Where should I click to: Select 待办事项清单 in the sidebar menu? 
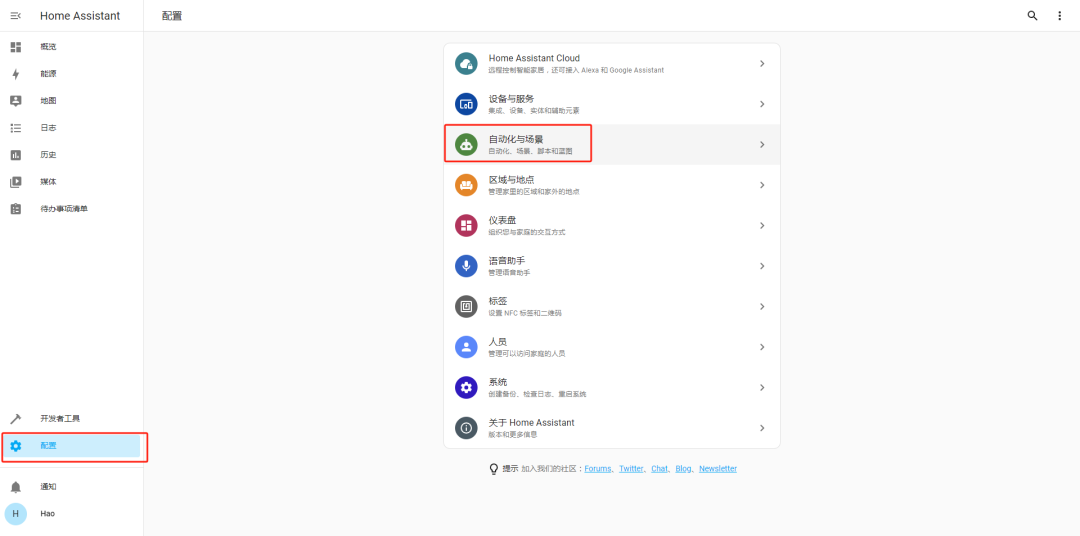64,209
